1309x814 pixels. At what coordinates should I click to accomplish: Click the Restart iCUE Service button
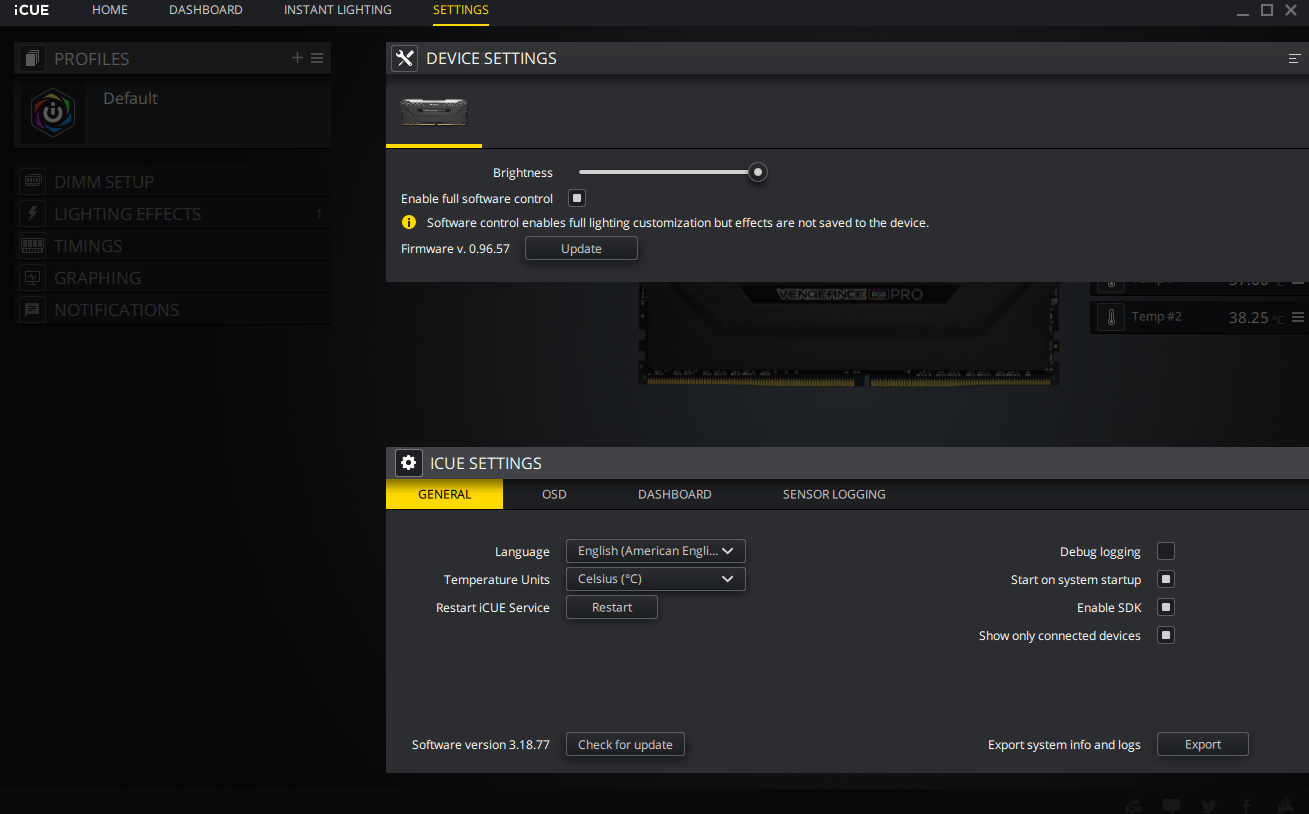[612, 607]
